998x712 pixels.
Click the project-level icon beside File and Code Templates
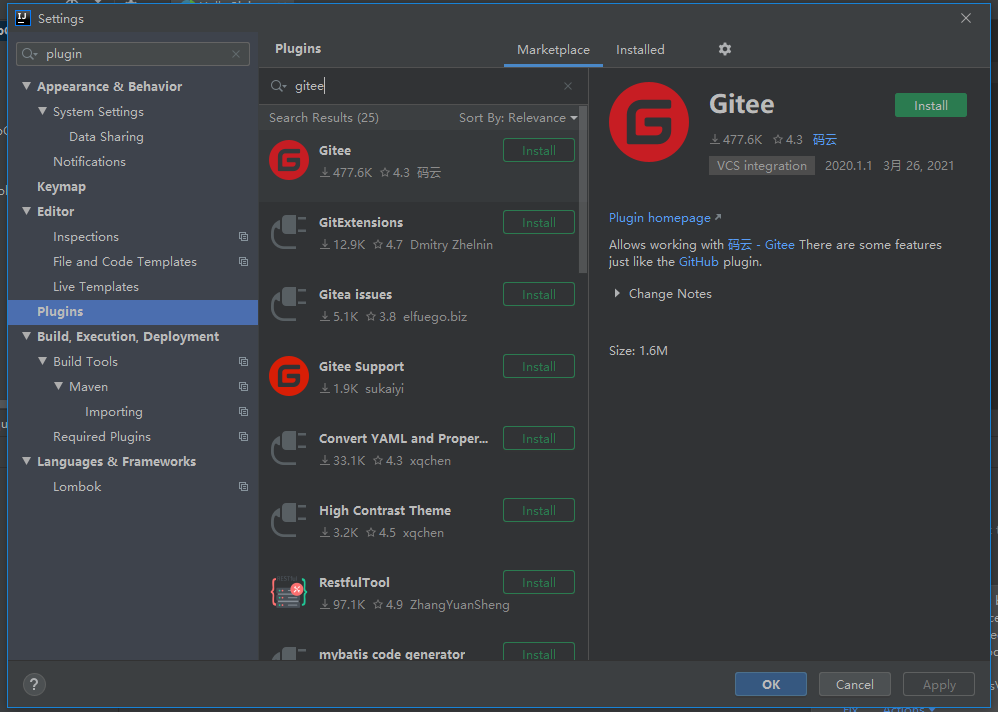pos(243,262)
